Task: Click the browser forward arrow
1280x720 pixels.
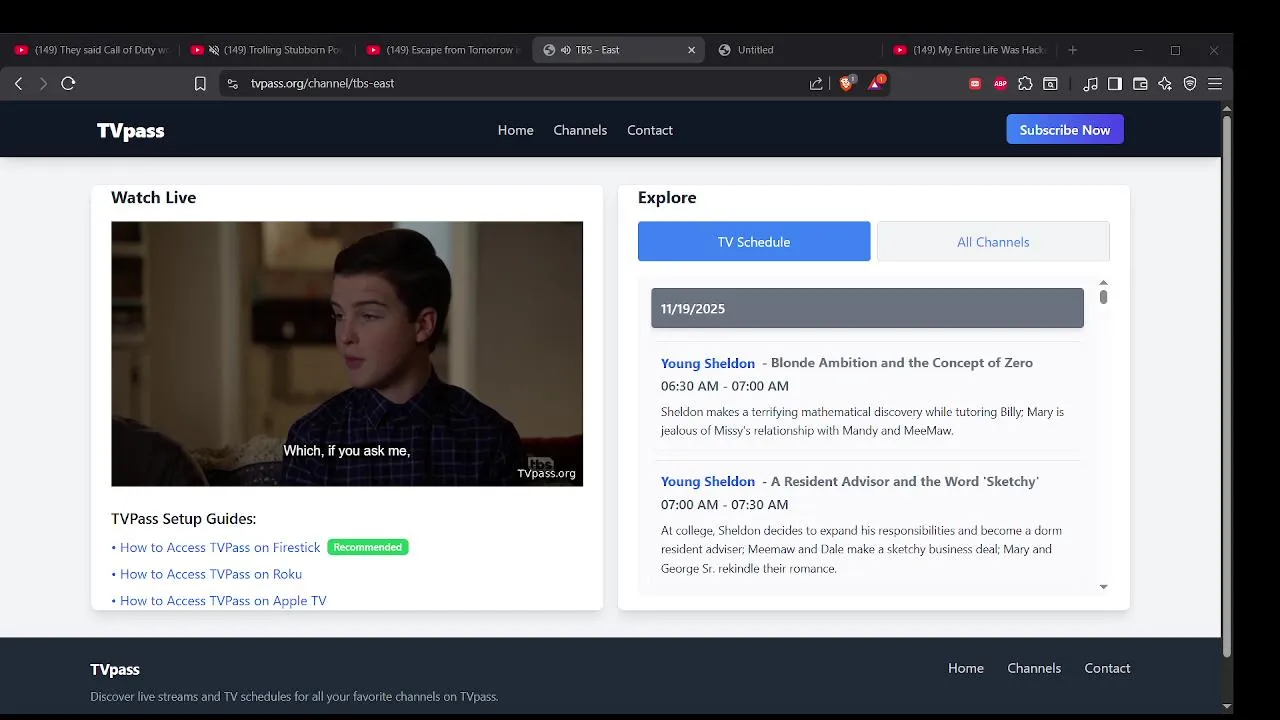Action: tap(43, 84)
